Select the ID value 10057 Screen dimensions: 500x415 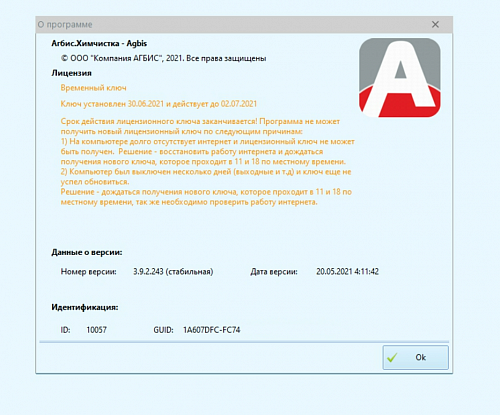pos(97,330)
